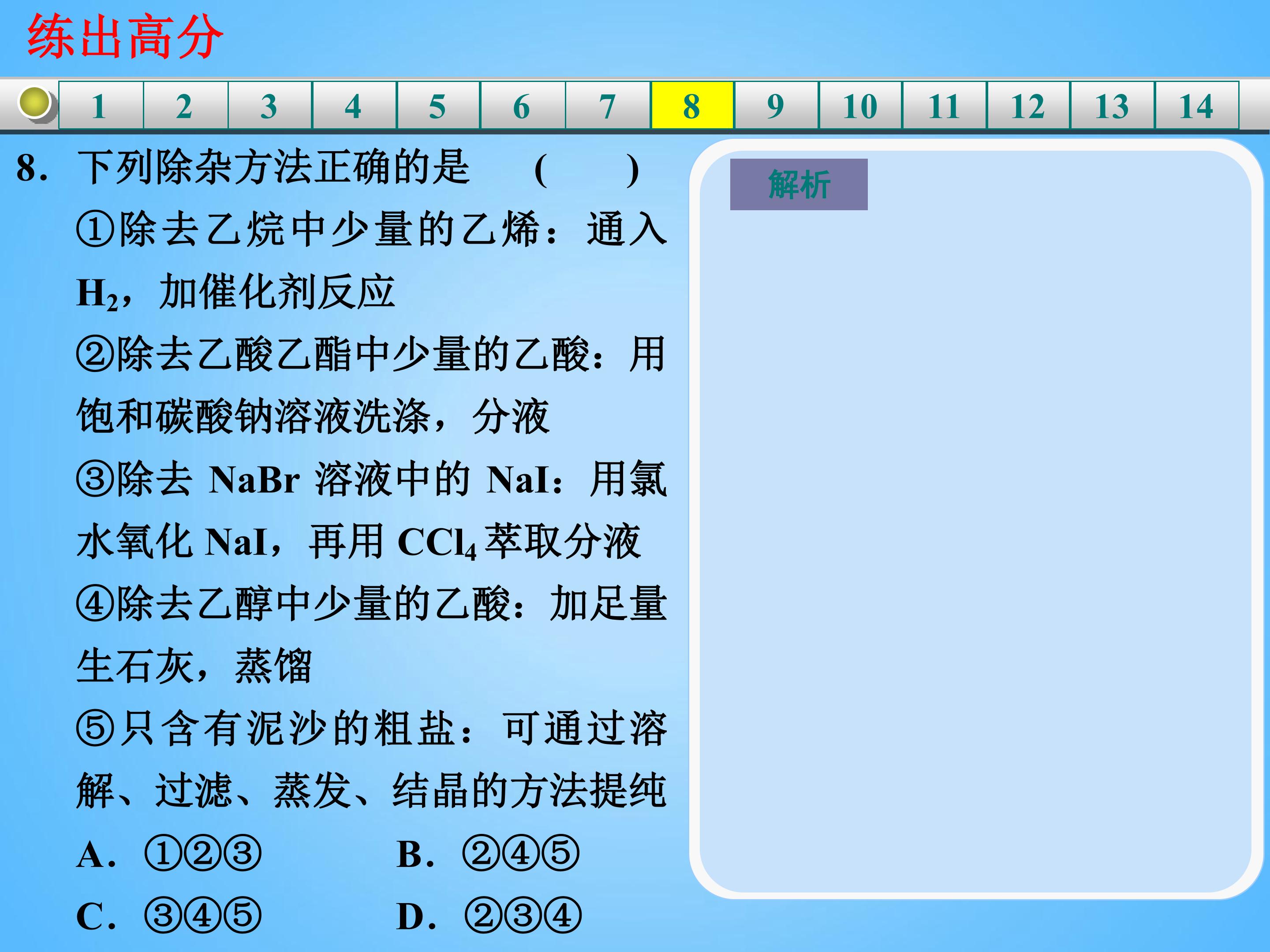
Task: Select the highlighted question tab 8
Action: pyautogui.click(x=692, y=106)
